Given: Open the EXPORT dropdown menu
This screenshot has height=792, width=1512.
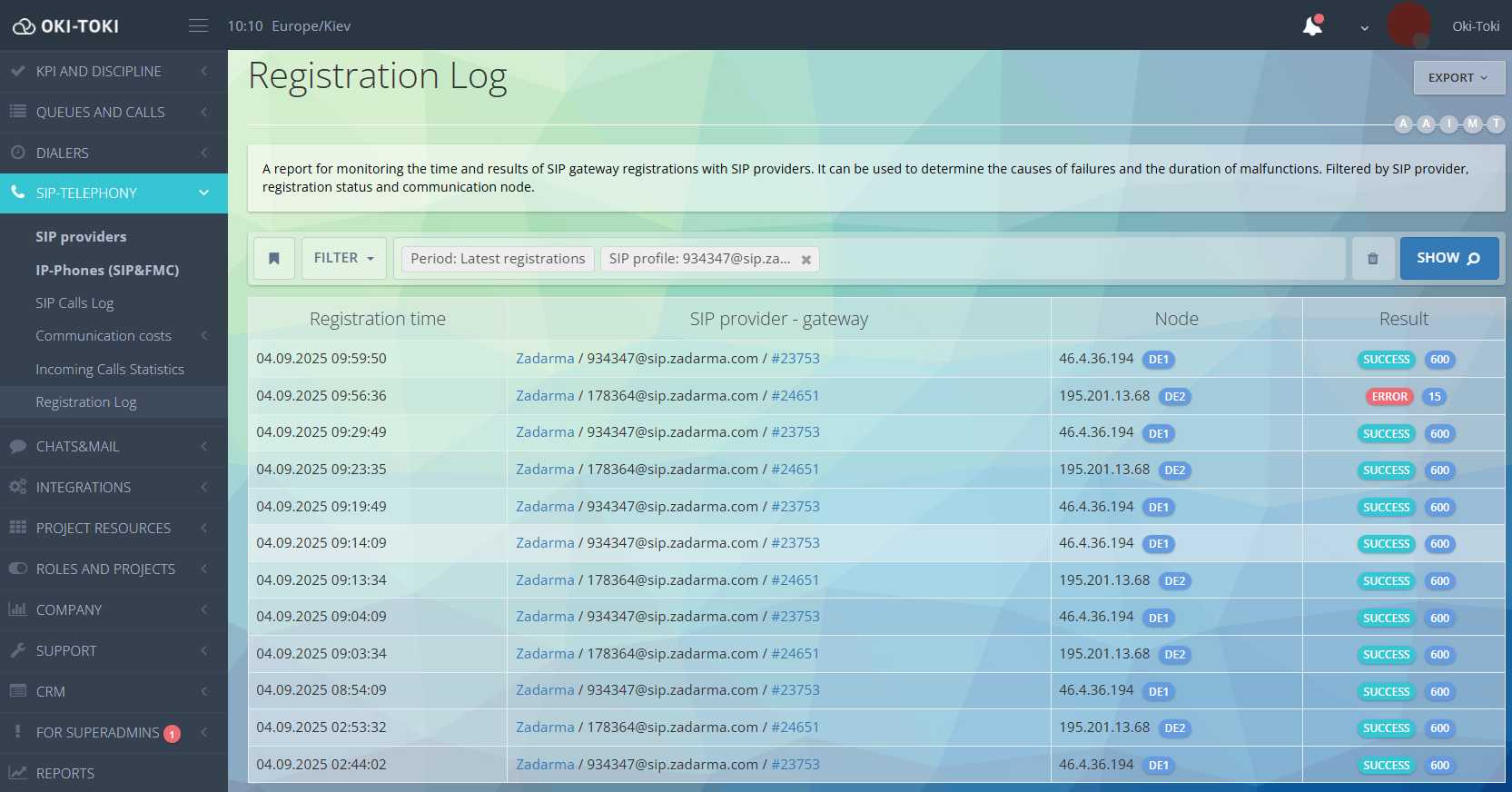Looking at the screenshot, I should [1458, 78].
